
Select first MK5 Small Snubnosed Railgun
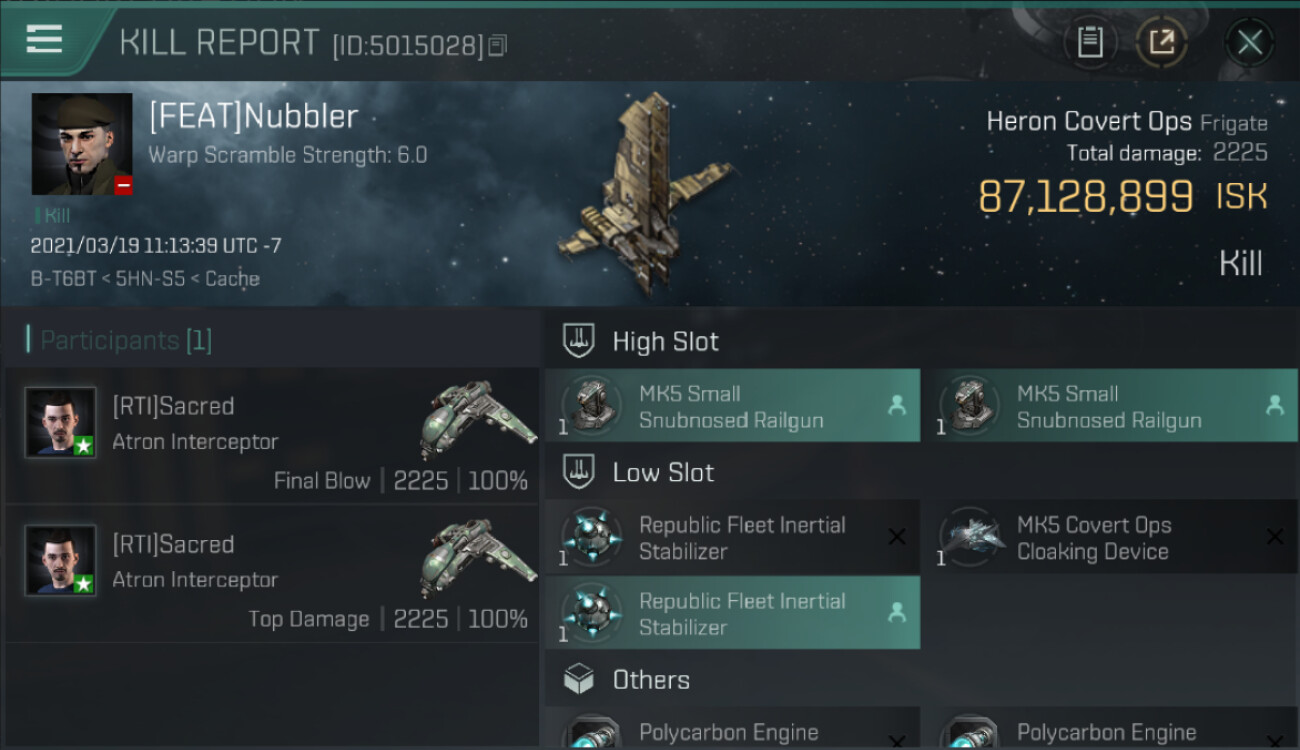pos(732,406)
